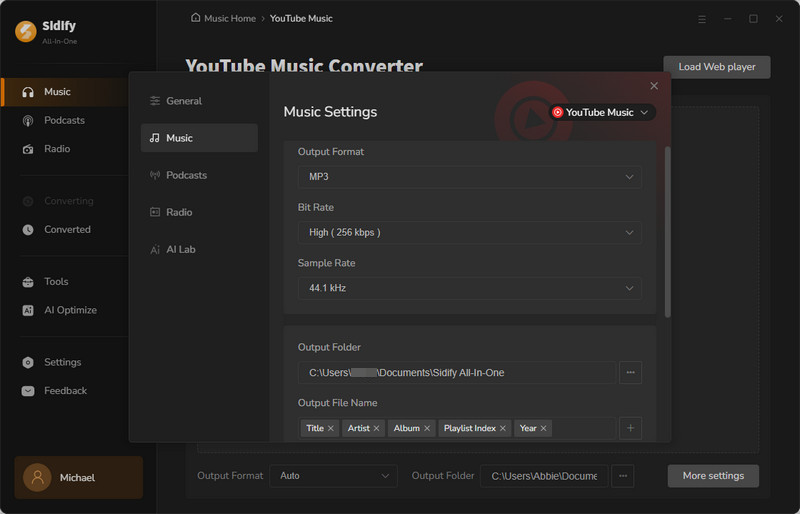The height and width of the screenshot is (514, 800).
Task: Switch to the Podcasts settings tab
Action: (x=199, y=175)
